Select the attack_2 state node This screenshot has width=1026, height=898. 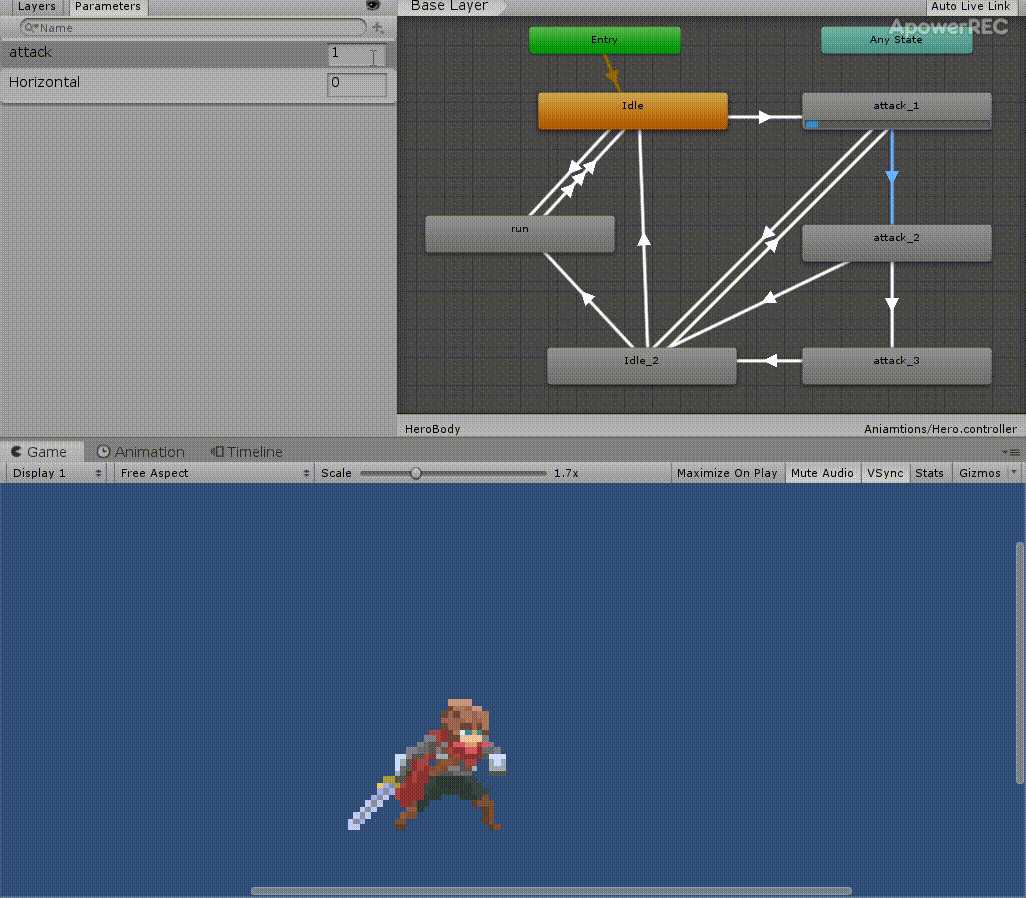pos(896,243)
